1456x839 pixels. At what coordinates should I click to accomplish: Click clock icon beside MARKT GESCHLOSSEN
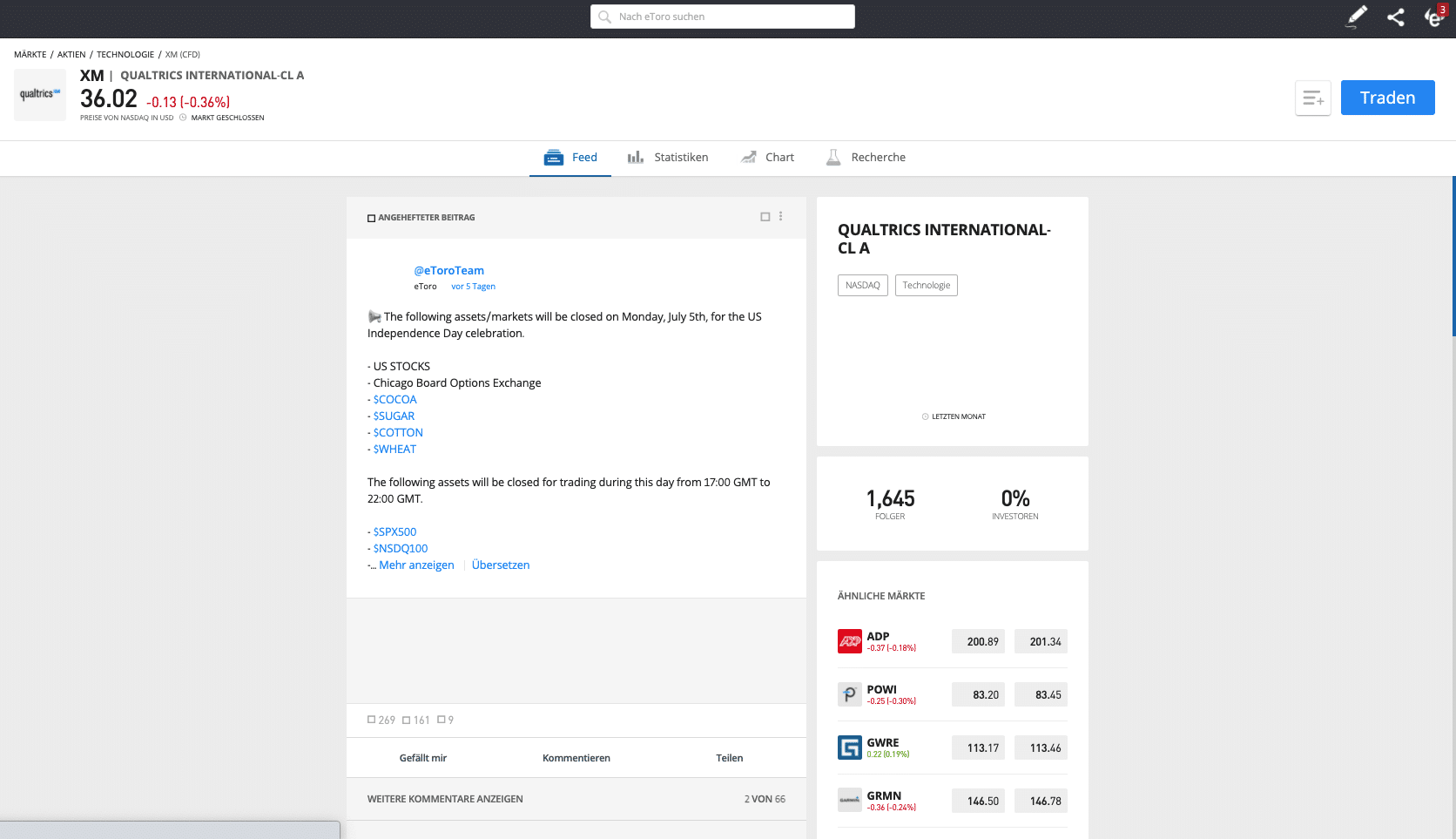click(x=183, y=118)
